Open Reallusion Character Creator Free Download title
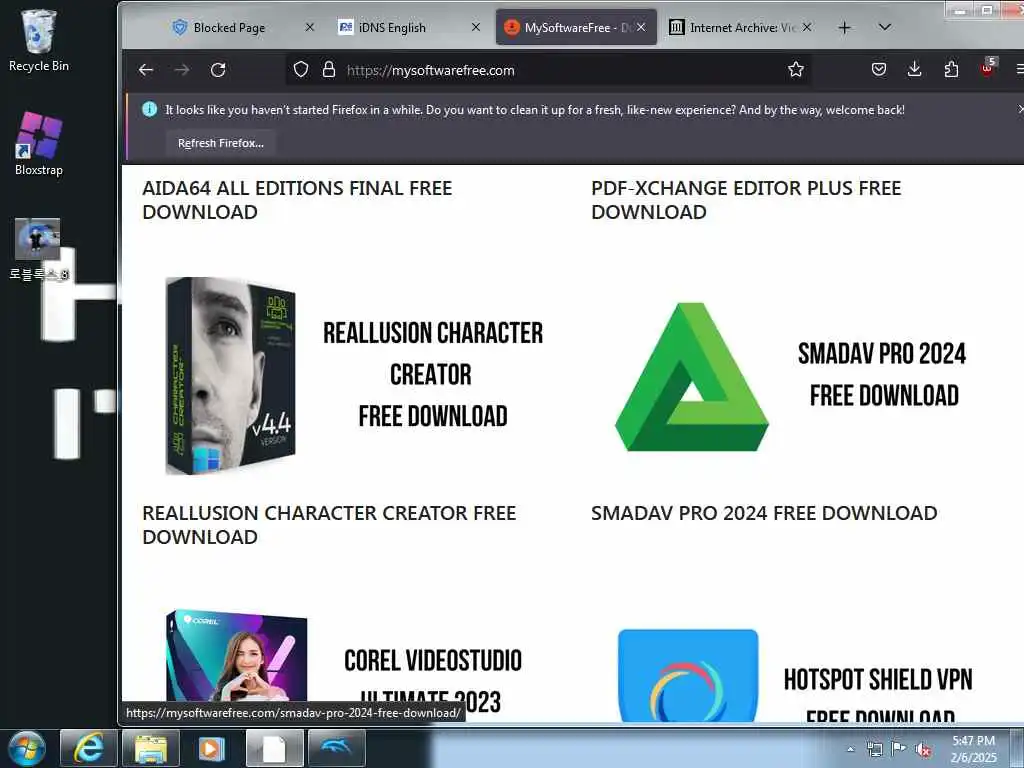Screen dimensions: 1024x768 pyautogui.click(x=329, y=525)
